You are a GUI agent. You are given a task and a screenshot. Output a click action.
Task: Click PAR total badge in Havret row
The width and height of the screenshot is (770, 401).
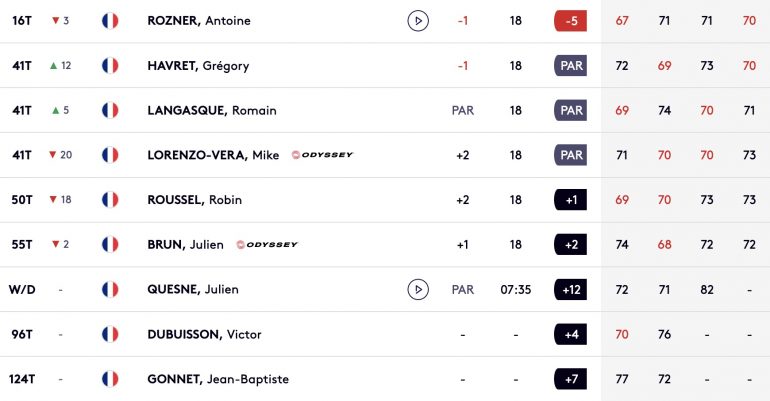click(571, 65)
